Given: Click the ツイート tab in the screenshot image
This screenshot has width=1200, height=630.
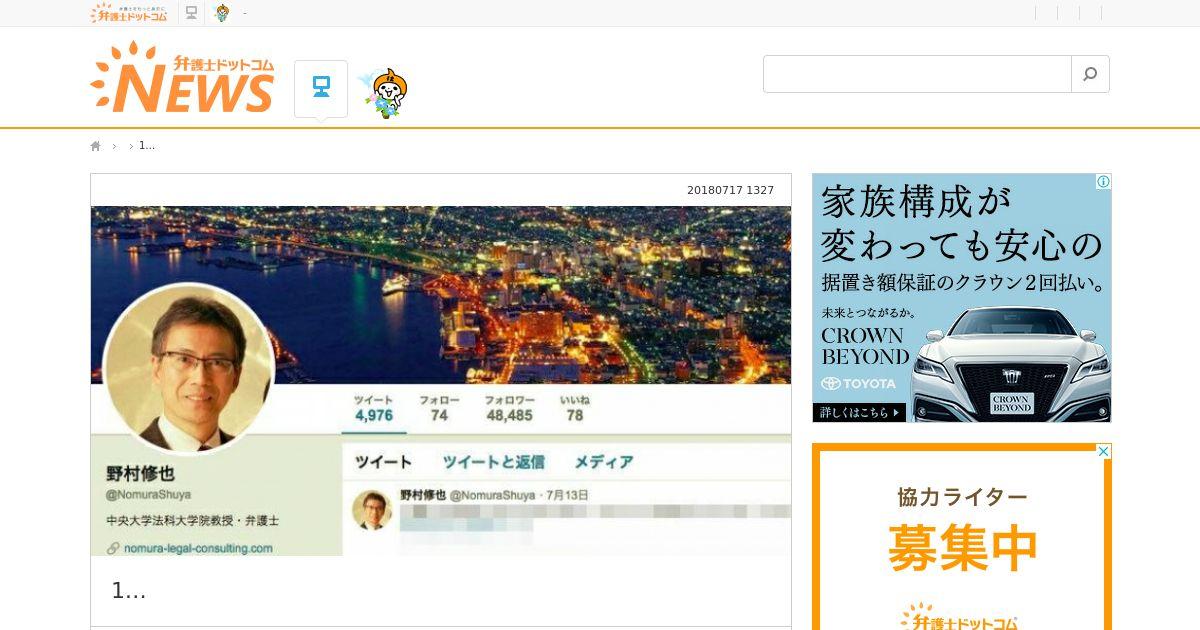Looking at the screenshot, I should tap(384, 462).
